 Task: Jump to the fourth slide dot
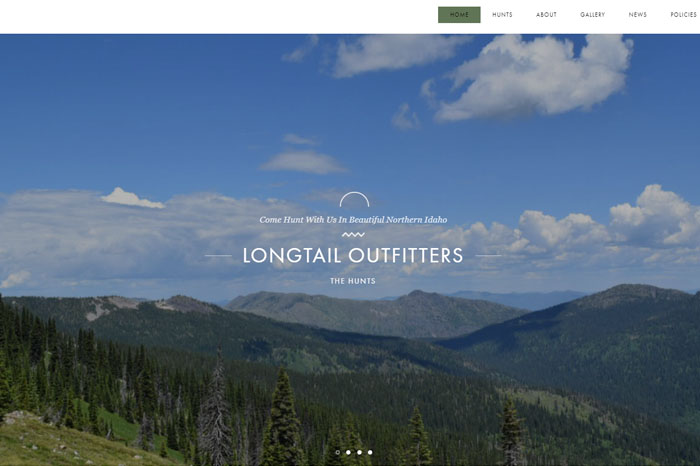coord(370,452)
